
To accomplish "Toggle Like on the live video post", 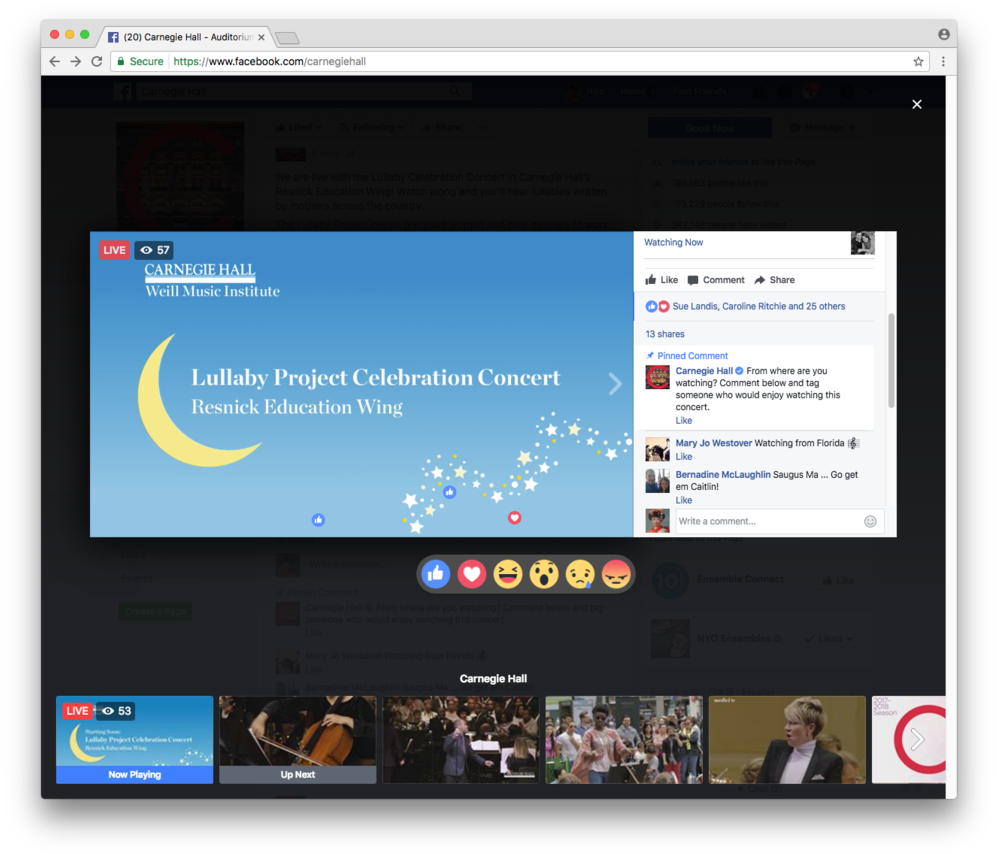I will [x=661, y=280].
